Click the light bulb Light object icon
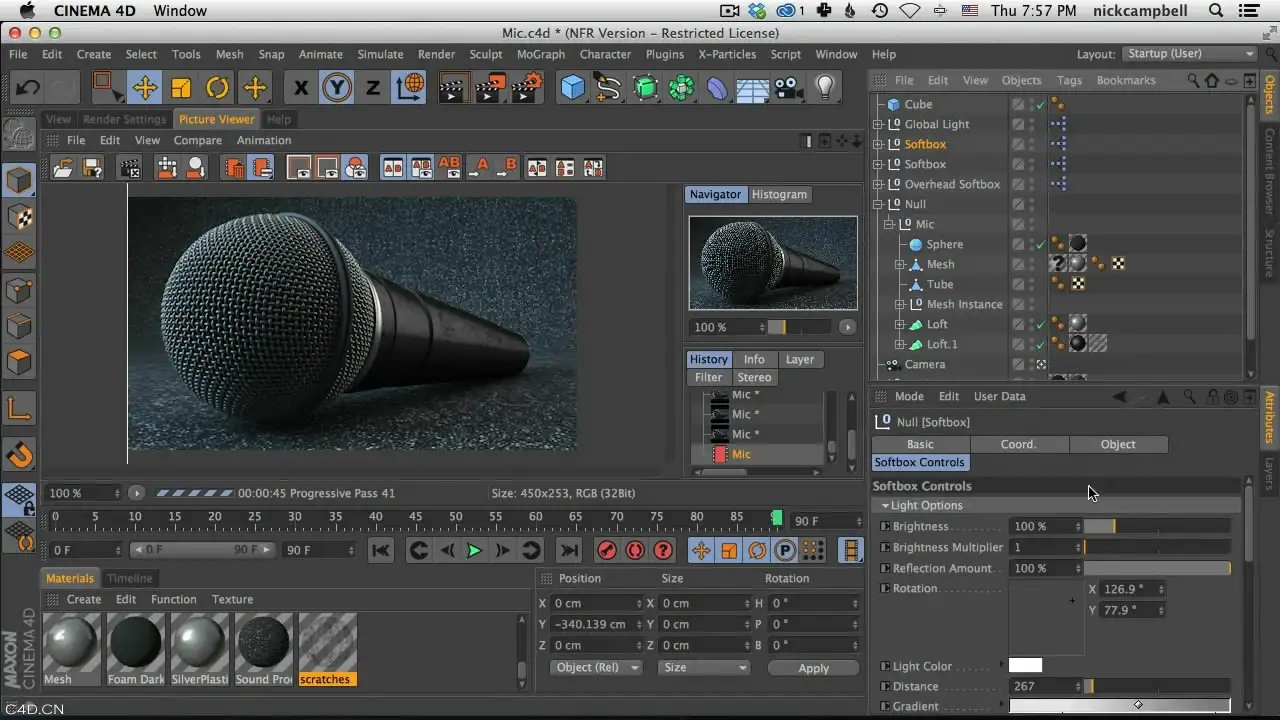 click(x=824, y=88)
